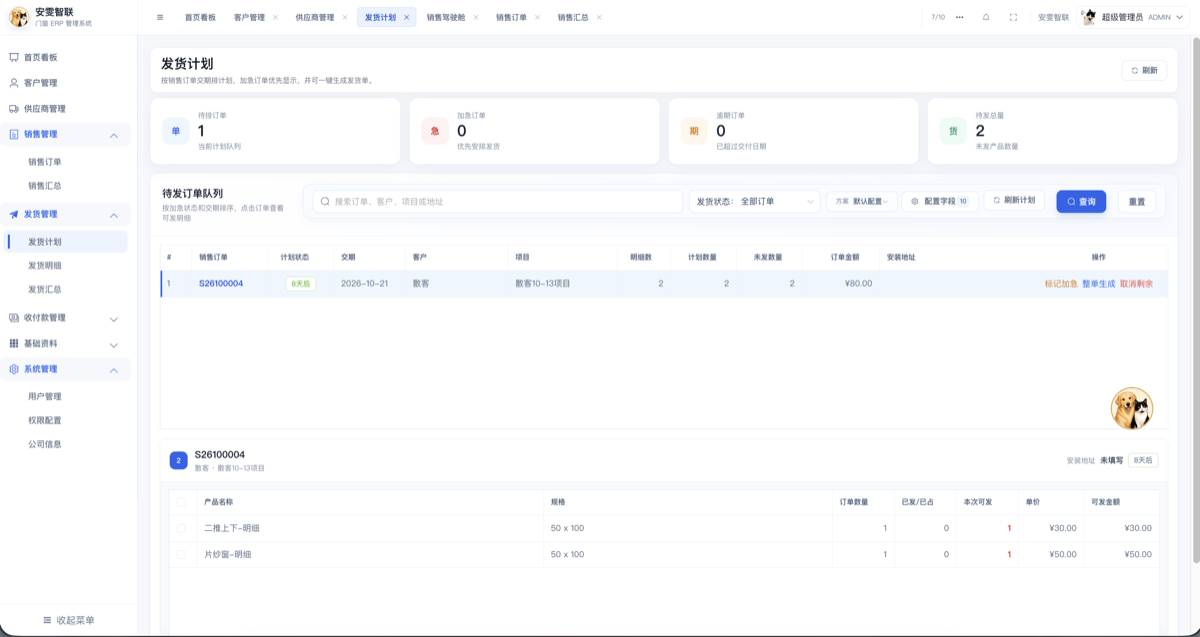Click the 安雯智联 logo avatar
Viewport: 1200px width, 637px height.
point(19,16)
